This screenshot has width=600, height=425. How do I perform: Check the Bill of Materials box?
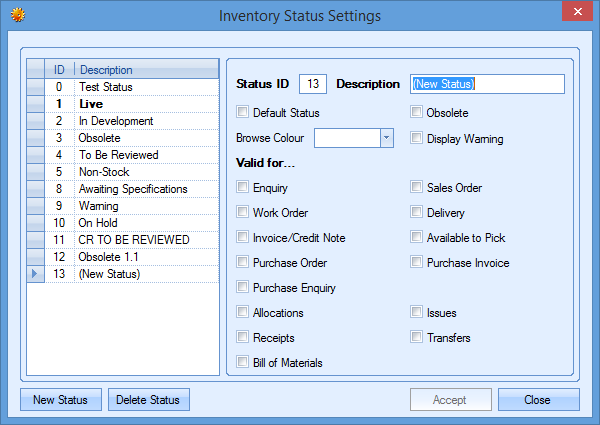(x=242, y=362)
